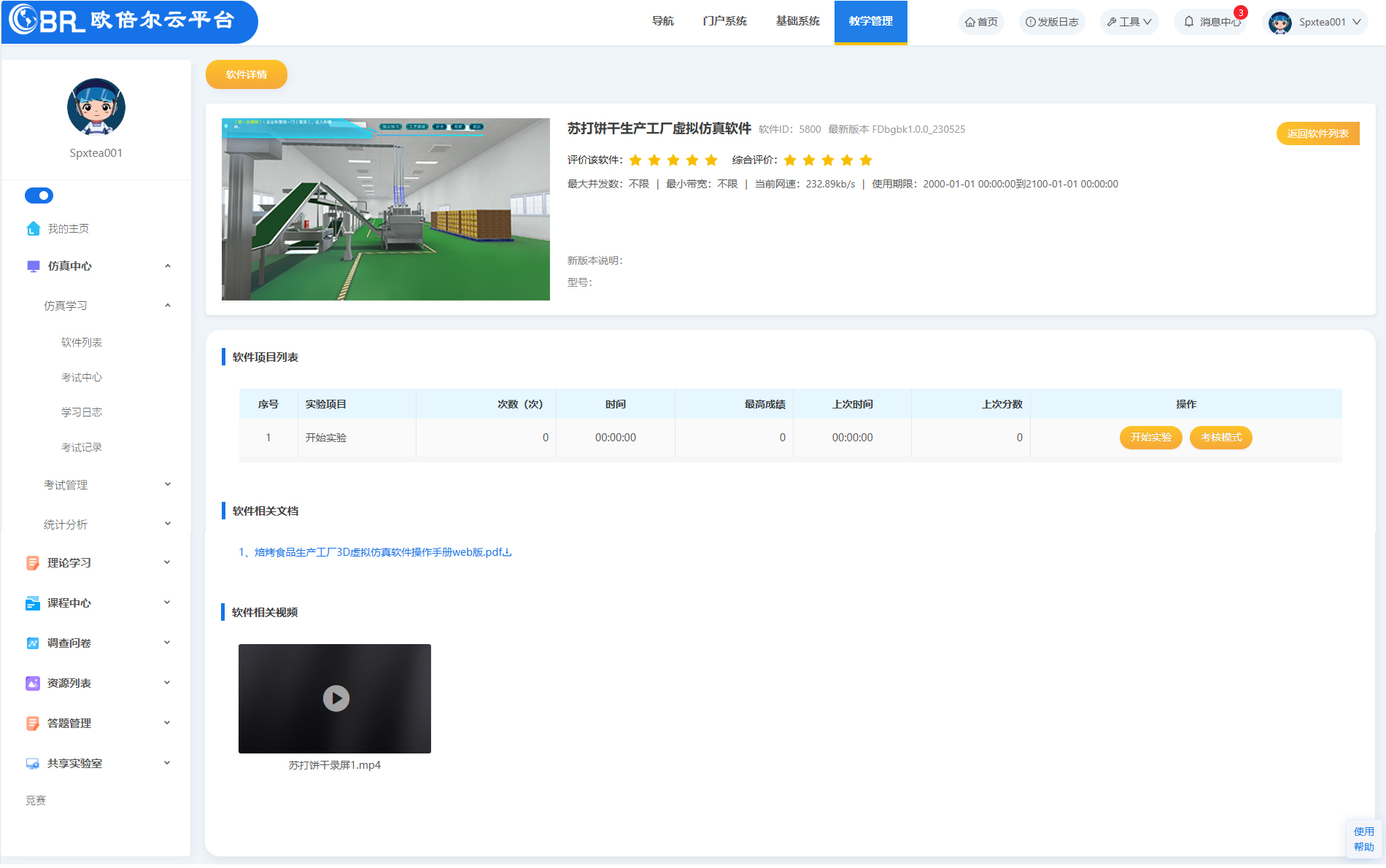
Task: Expand the 调查问卷 menu
Action: pos(167,643)
